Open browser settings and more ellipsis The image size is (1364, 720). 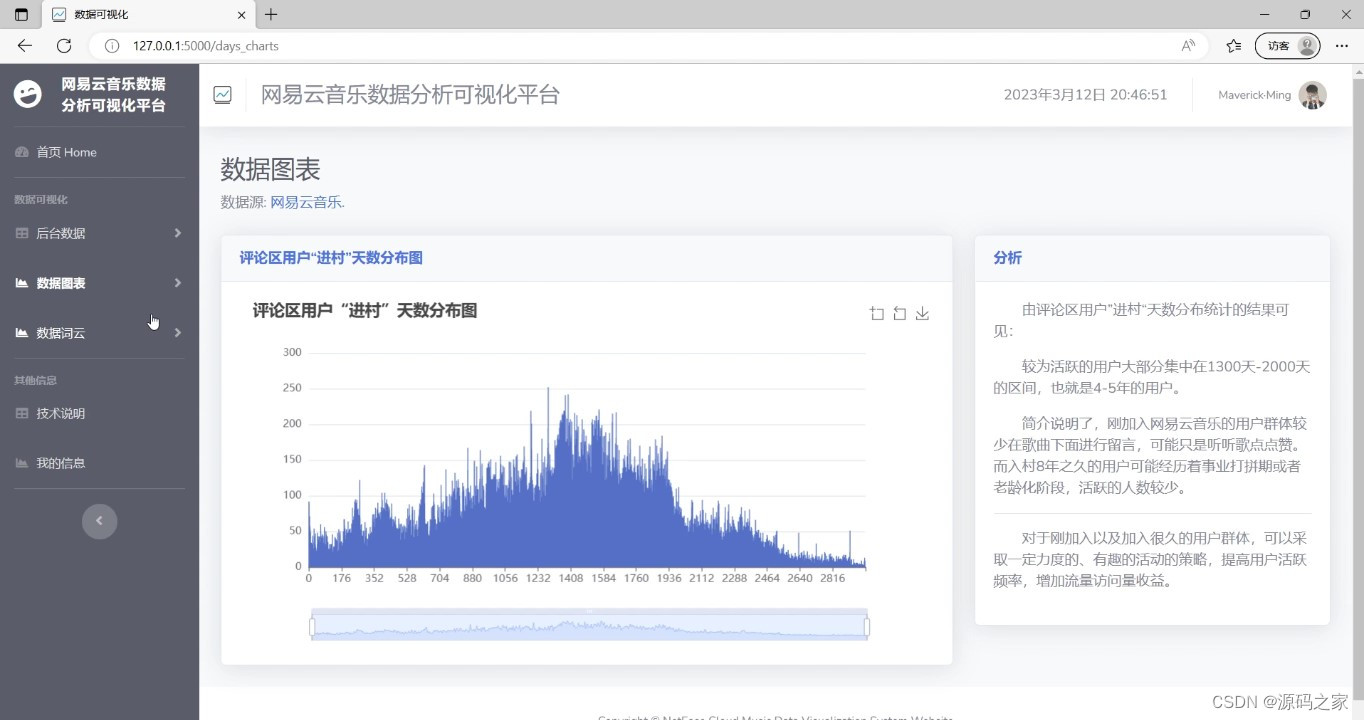(1342, 46)
